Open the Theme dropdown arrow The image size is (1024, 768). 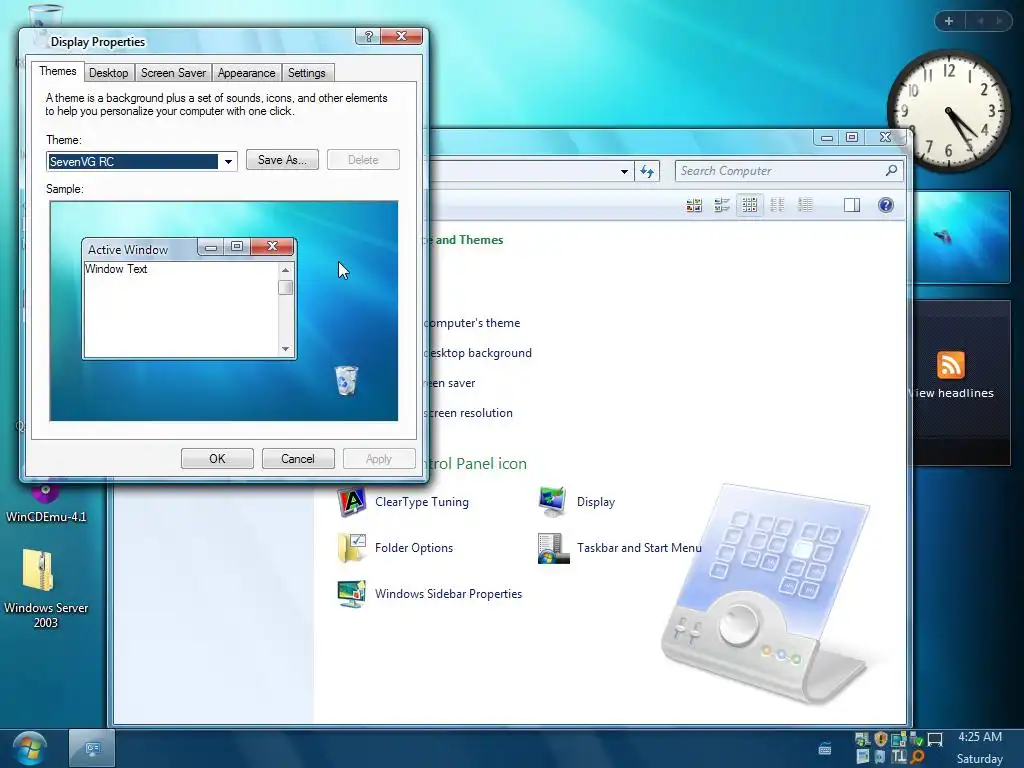point(228,161)
